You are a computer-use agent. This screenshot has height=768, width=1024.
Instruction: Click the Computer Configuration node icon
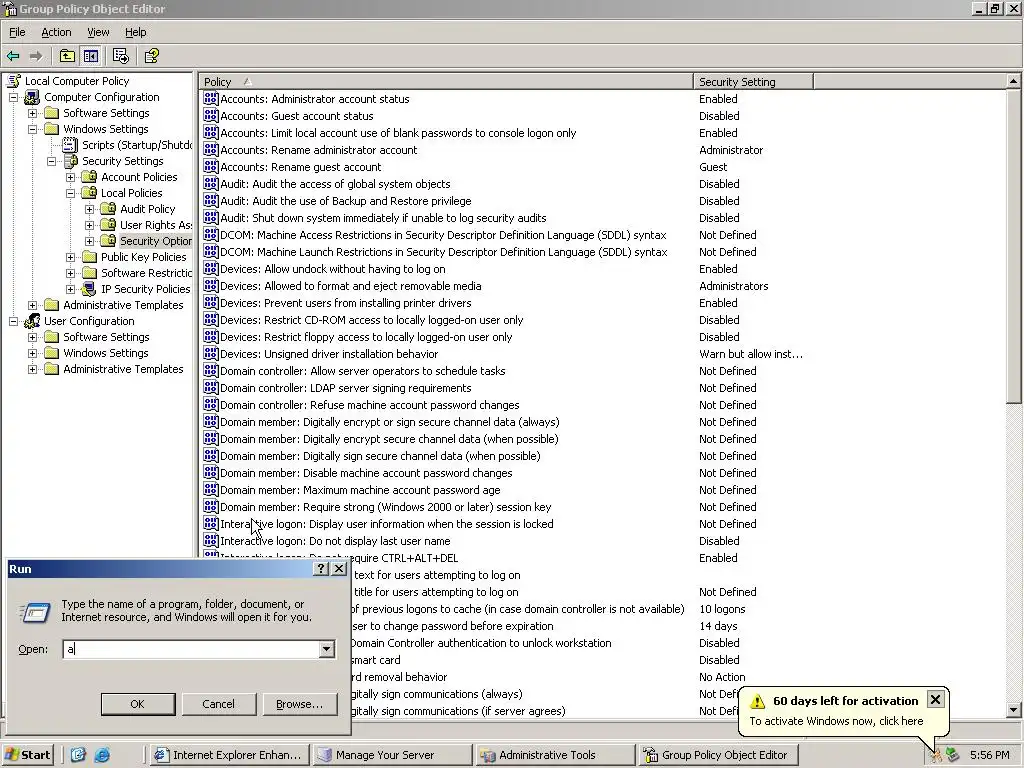(32, 97)
